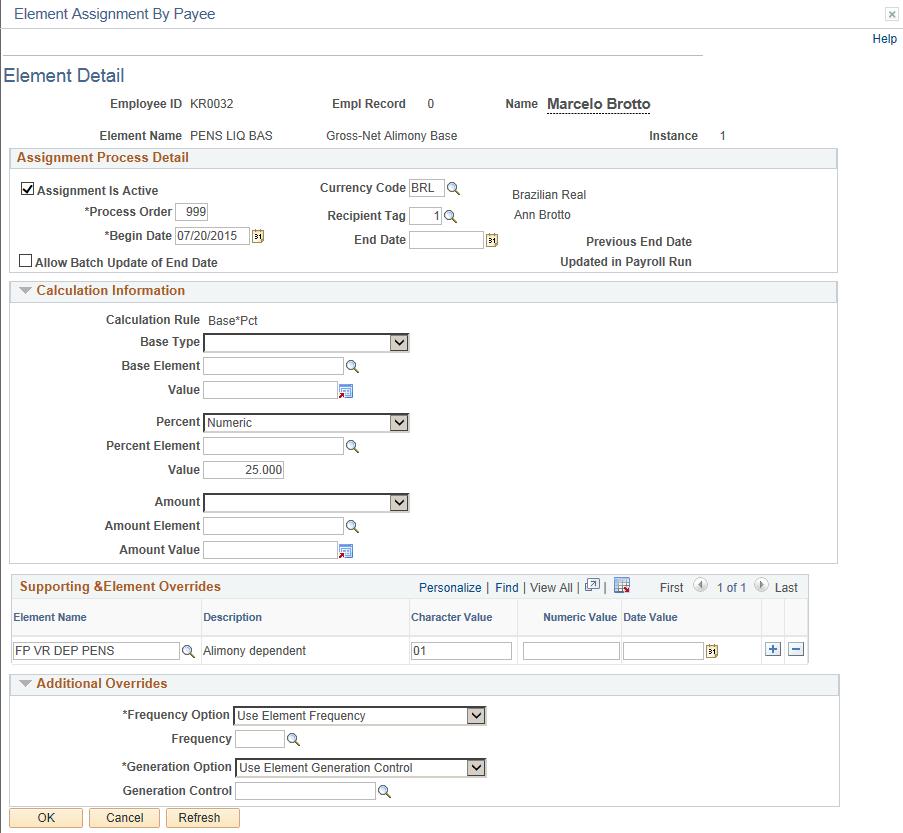Uncheck the Assignment Is Active checkbox
The width and height of the screenshot is (903, 833).
[x=25, y=188]
